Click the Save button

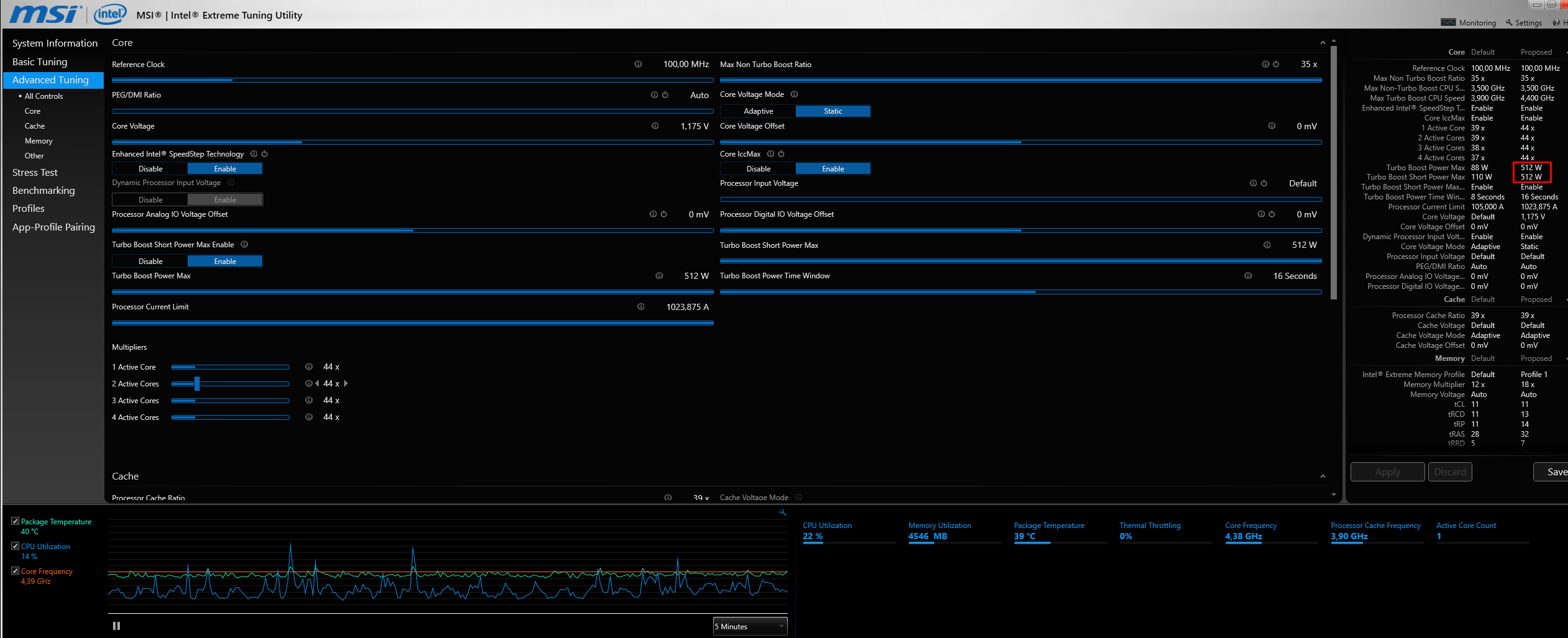1552,472
